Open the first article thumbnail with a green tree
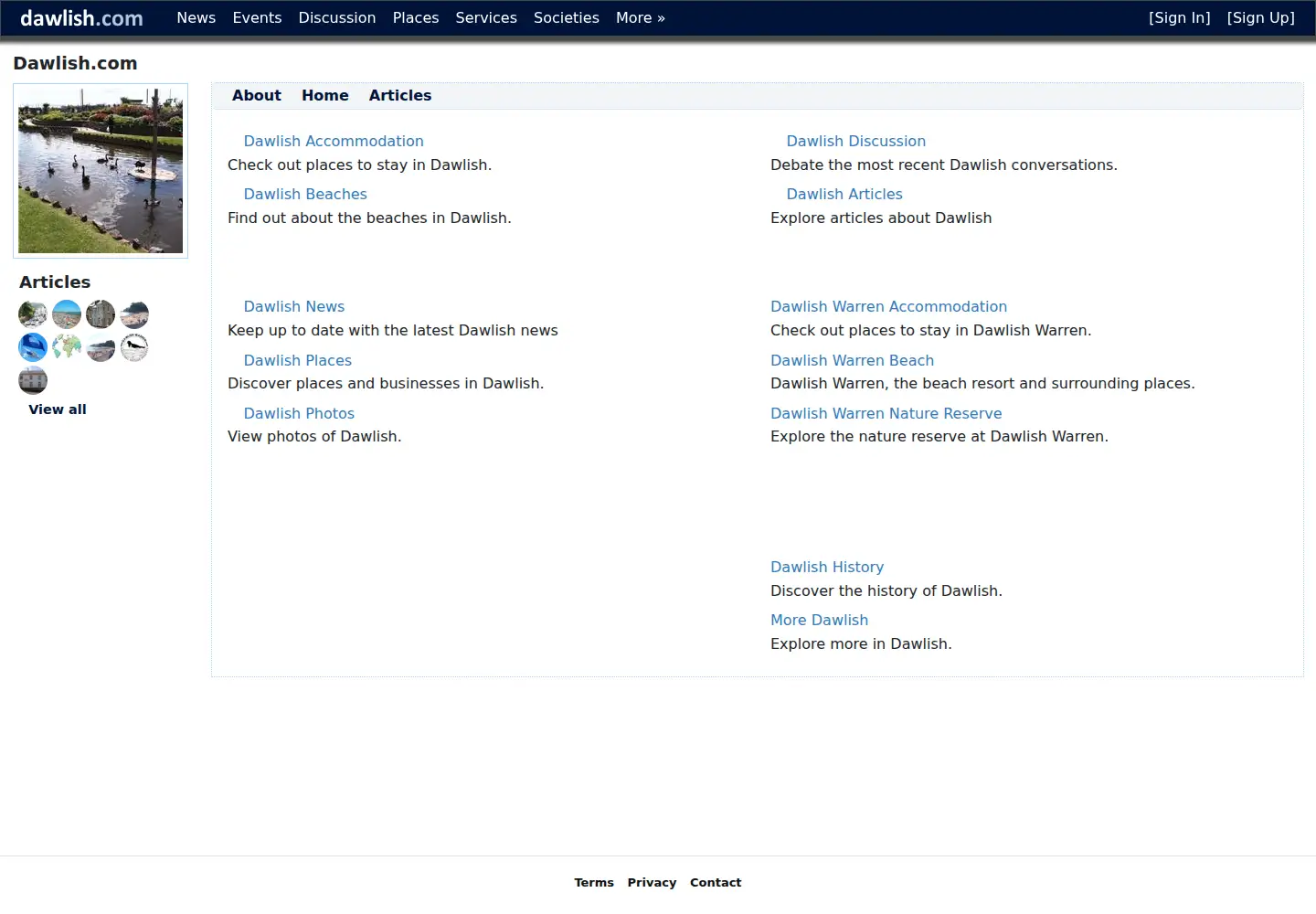Screen dimensions: 1316x914 pos(33,314)
